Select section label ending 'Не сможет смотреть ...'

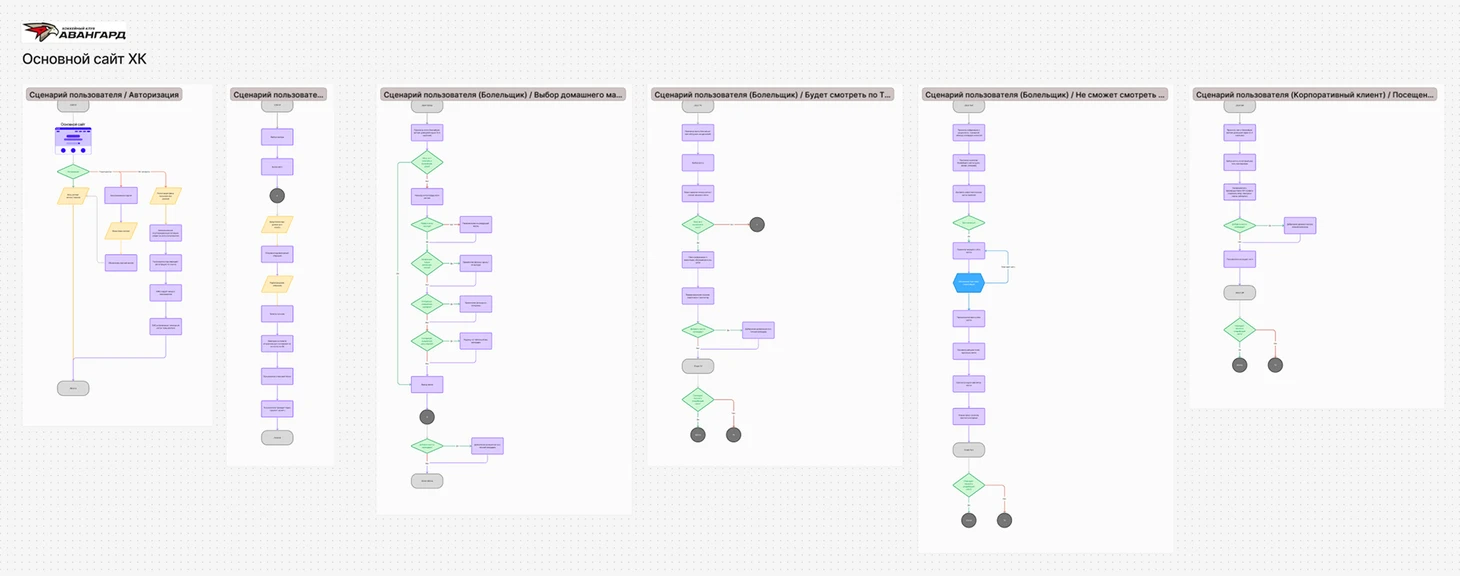pyautogui.click(x=1045, y=95)
